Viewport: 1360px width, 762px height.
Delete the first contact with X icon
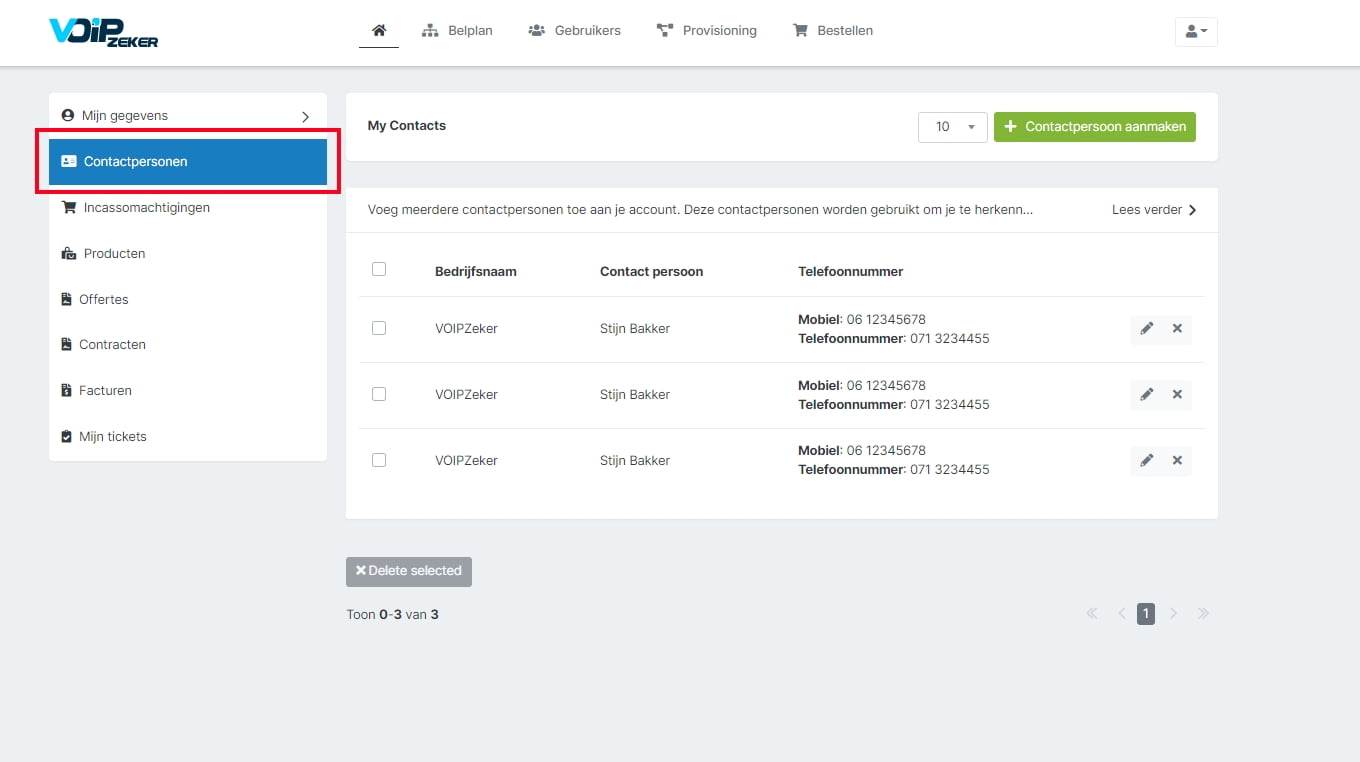tap(1177, 329)
